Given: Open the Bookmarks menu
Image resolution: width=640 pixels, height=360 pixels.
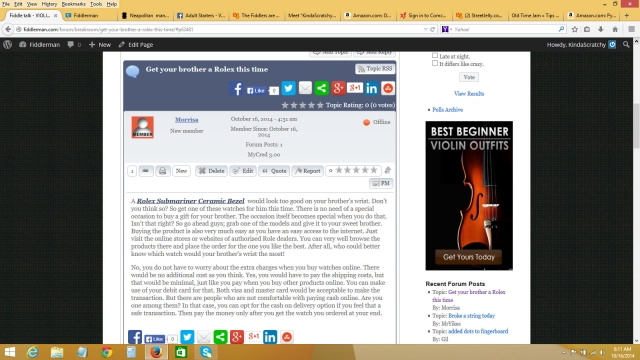Looking at the screenshot, I should click(73, 4).
